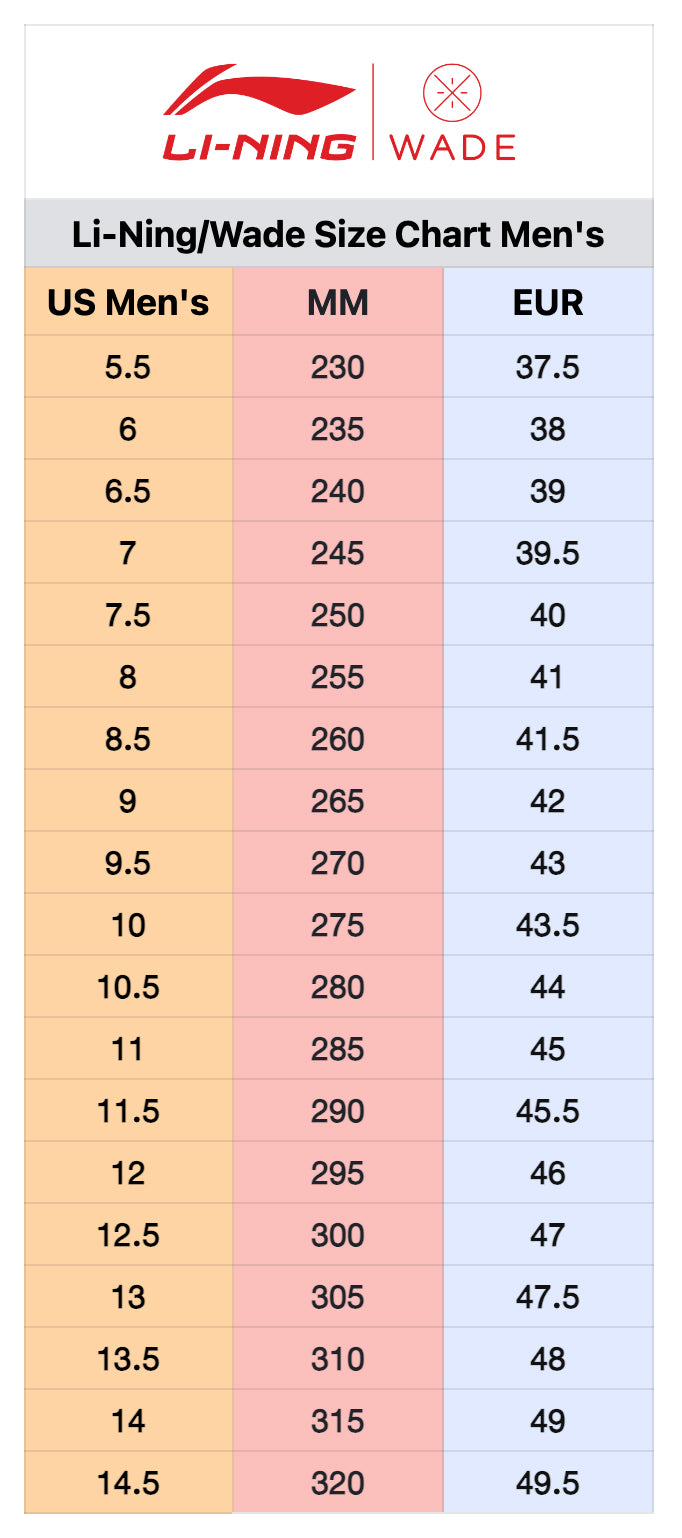Click EUR size 49.5 cell

tap(548, 1483)
